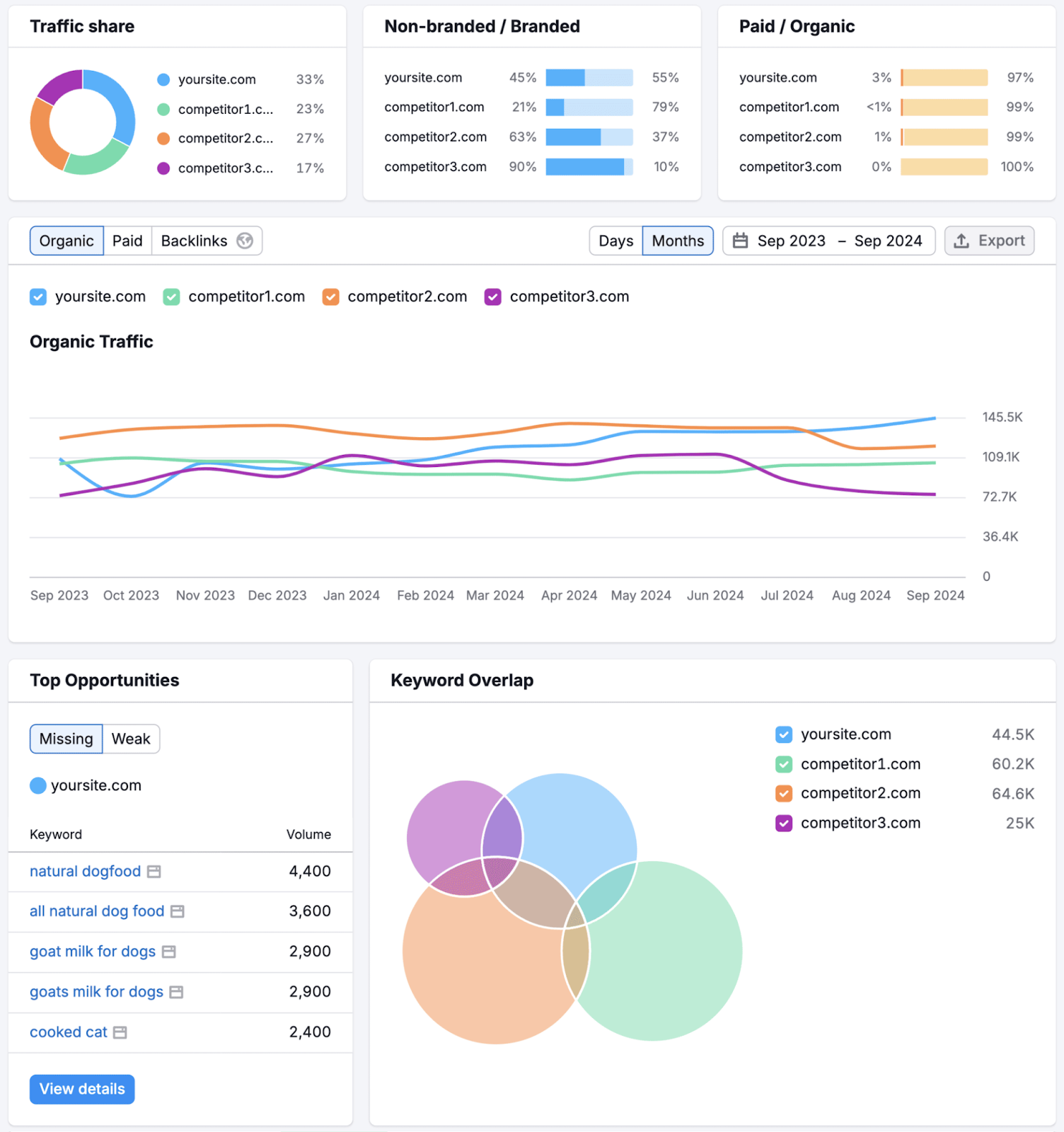Click the Export upload arrow icon
This screenshot has height=1132, width=1064.
961,241
